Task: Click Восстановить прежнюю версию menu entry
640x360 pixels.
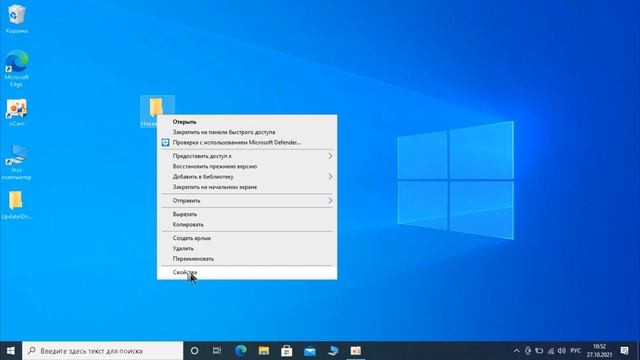Action: point(247,166)
